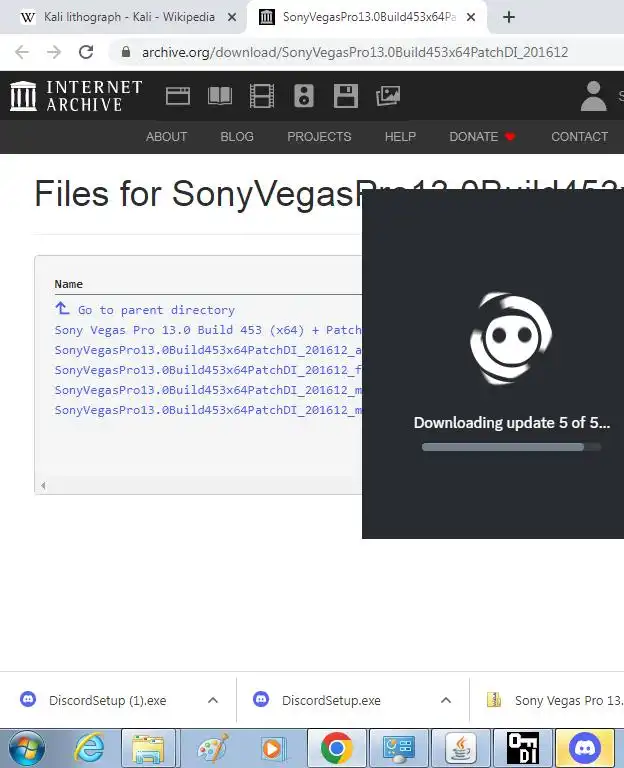624x768 pixels.
Task: Reload the archive.org page
Action: 86,52
